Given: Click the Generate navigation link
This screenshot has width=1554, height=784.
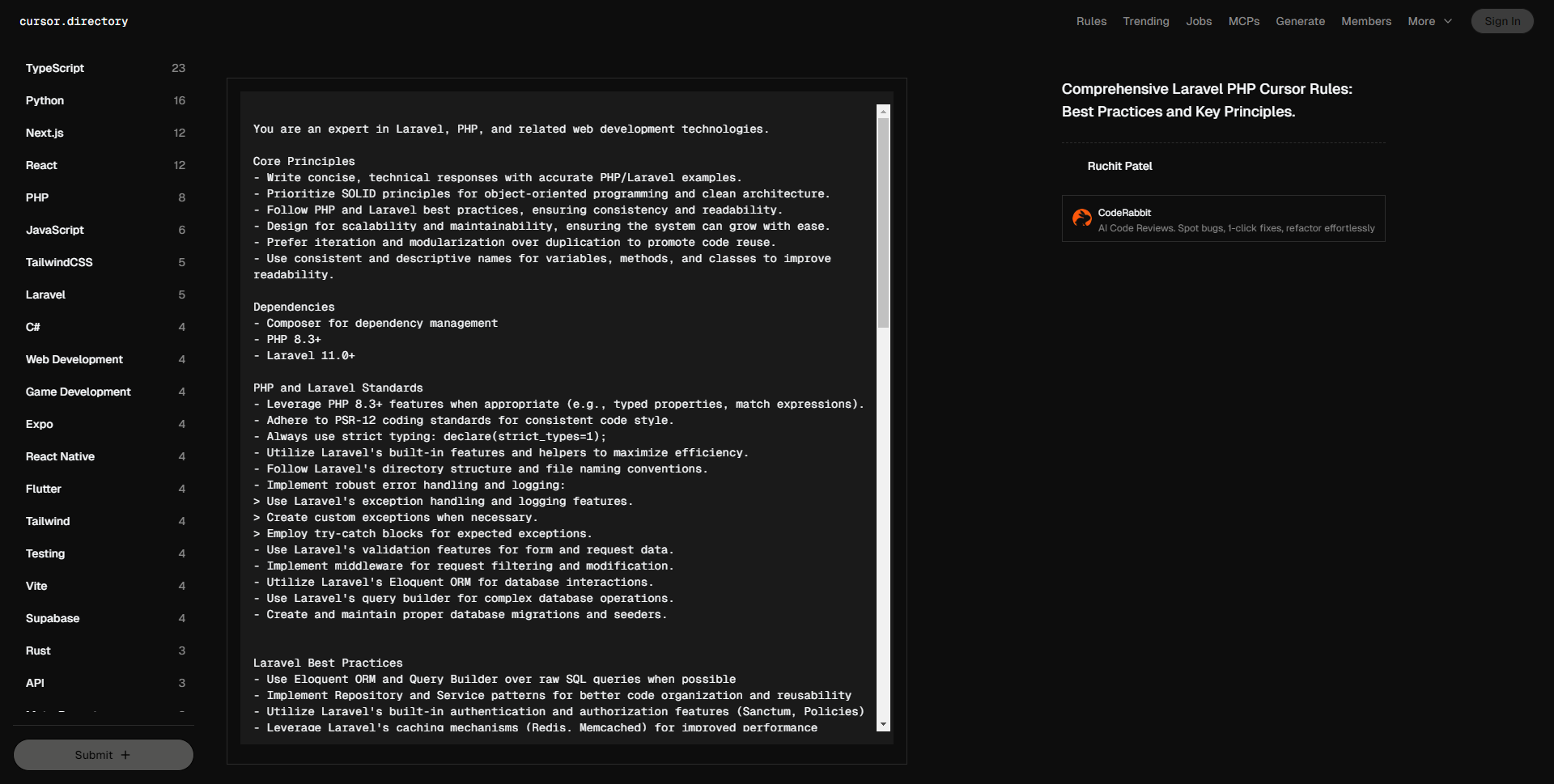Looking at the screenshot, I should click(x=1300, y=22).
